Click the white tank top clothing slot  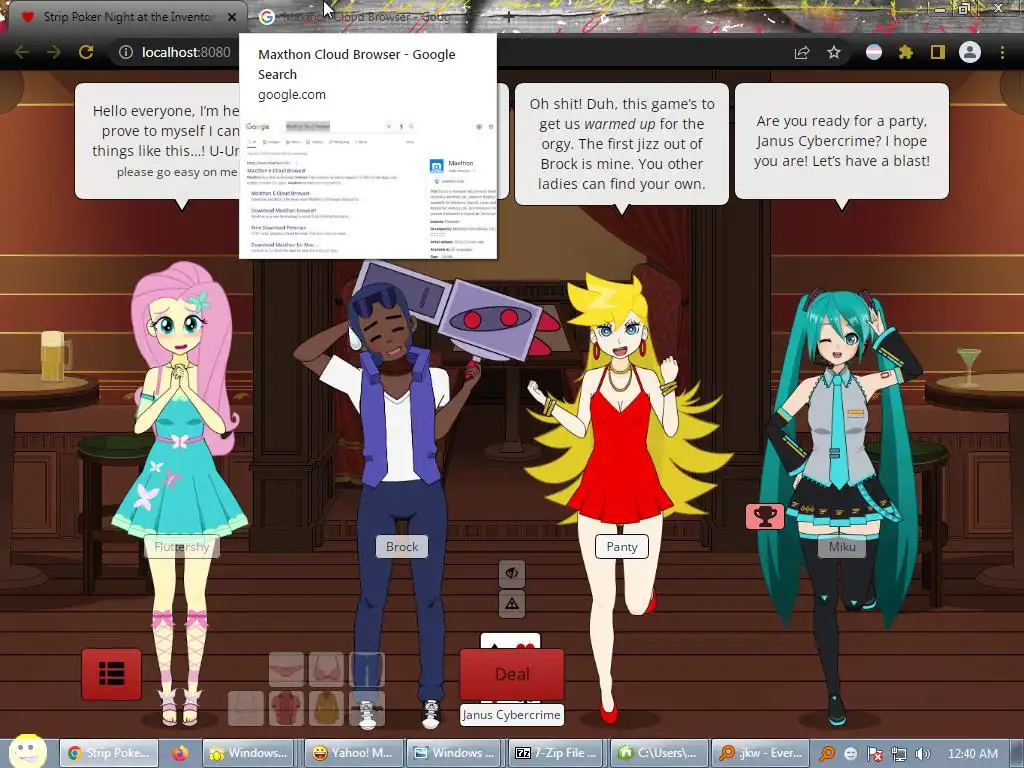coord(246,709)
